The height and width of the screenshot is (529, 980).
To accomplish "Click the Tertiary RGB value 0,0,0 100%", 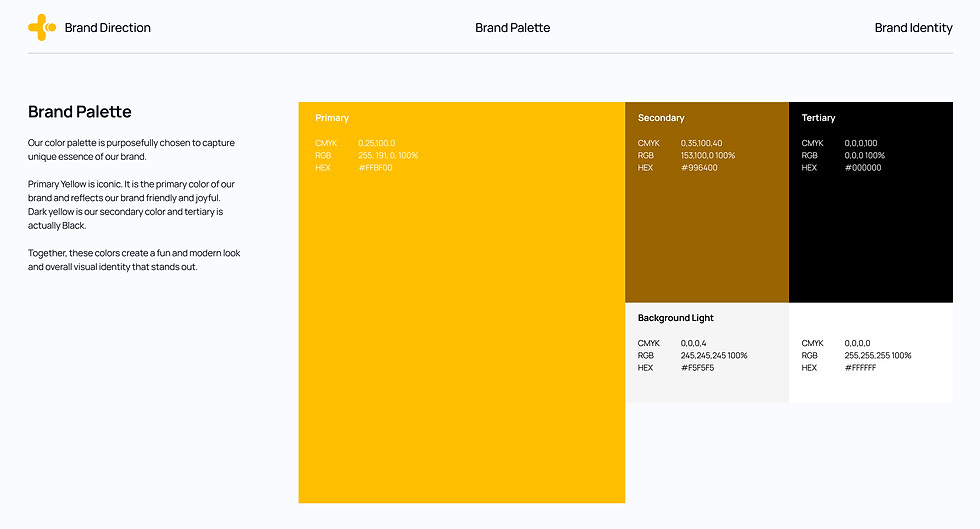I will tap(864, 155).
